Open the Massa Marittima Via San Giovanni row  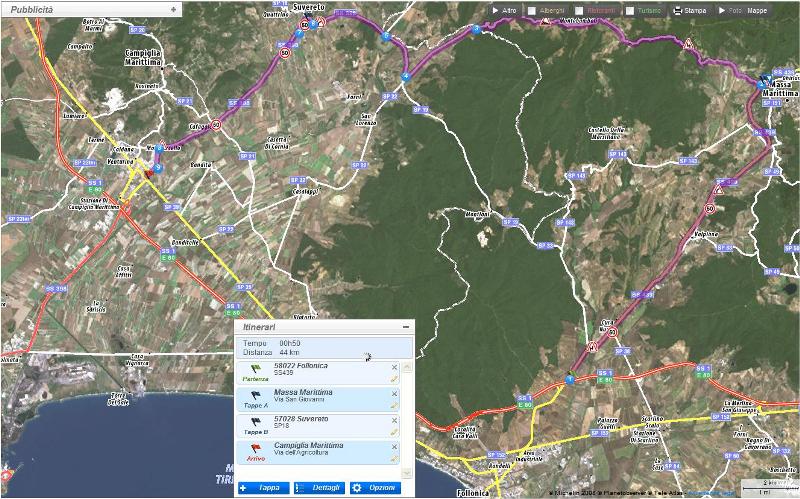click(318, 400)
